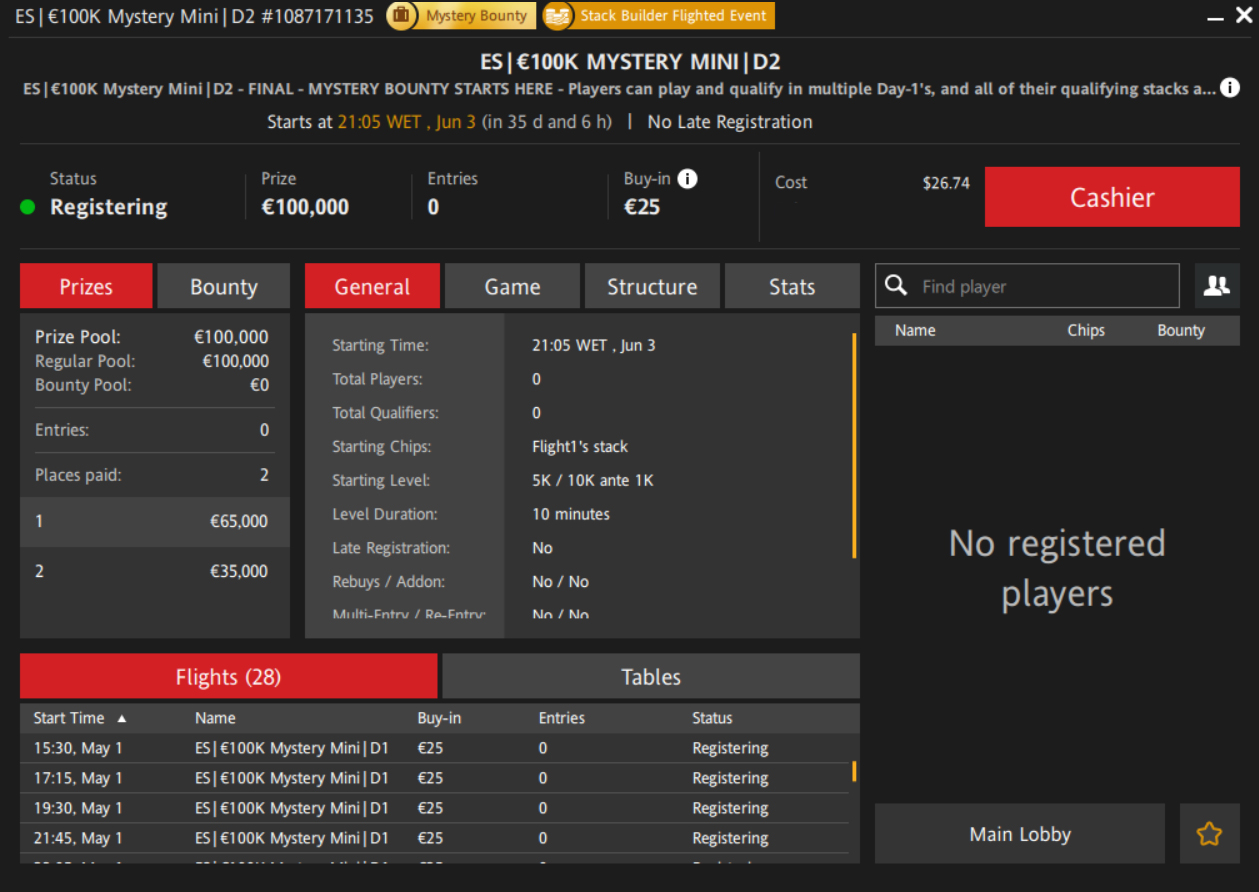The width and height of the screenshot is (1259, 892).
Task: Click the magnifier icon in player search
Action: [x=897, y=286]
